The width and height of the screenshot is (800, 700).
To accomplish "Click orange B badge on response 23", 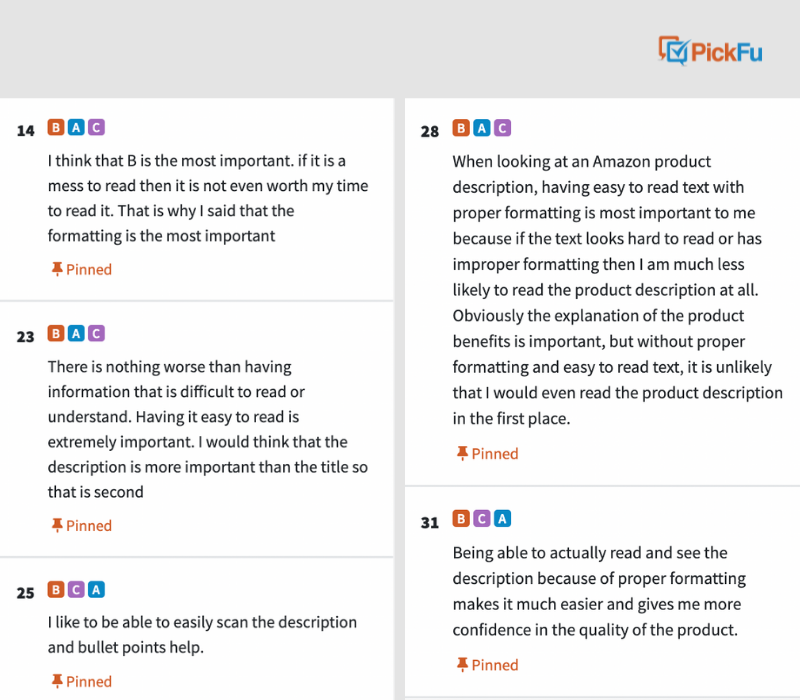I will (56, 333).
